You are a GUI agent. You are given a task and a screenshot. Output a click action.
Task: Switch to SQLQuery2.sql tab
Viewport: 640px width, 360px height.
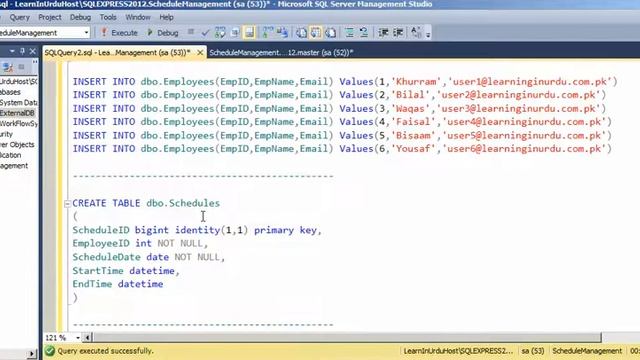pos(118,53)
